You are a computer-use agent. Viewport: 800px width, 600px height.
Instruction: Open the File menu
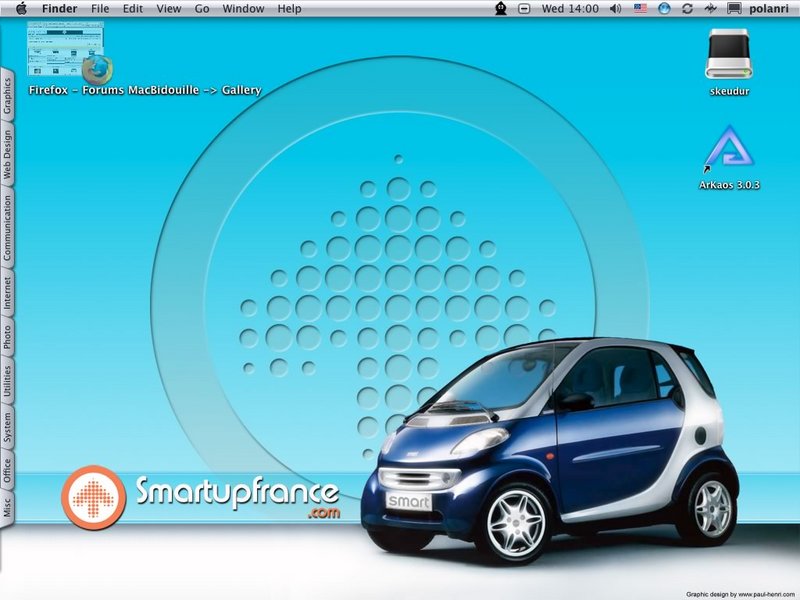pyautogui.click(x=100, y=9)
